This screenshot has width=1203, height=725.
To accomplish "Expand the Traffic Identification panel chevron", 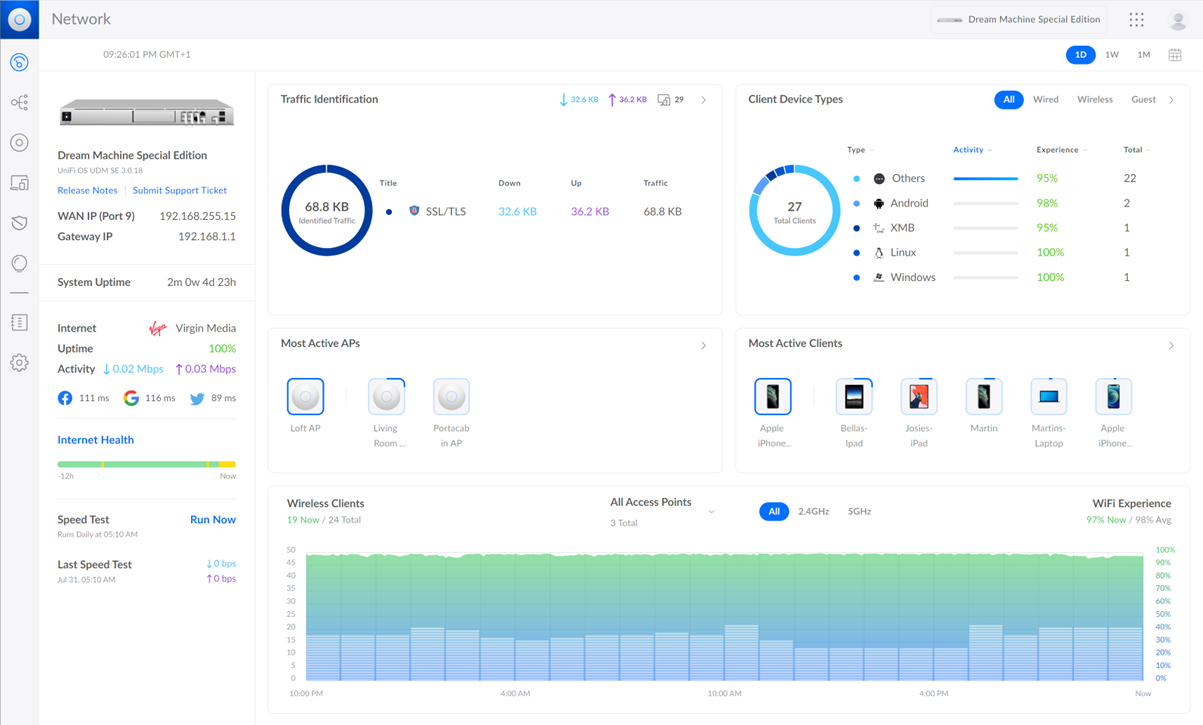I will coord(704,99).
